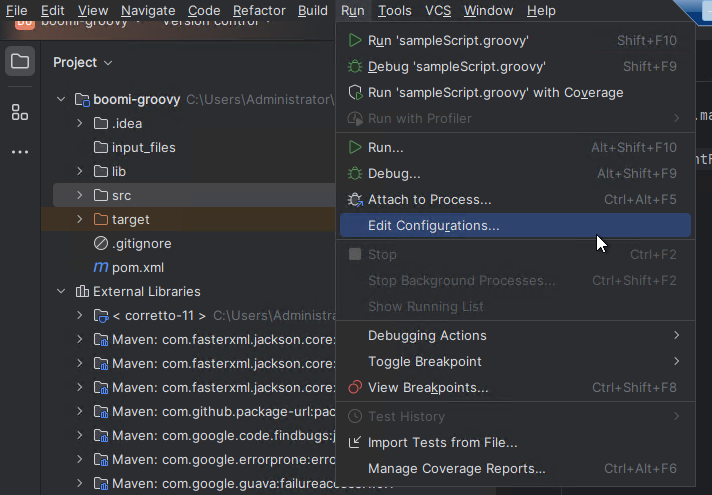Choose the Debug... menu entry
Screen dimensions: 712x495
pyautogui.click(x=515, y=173)
